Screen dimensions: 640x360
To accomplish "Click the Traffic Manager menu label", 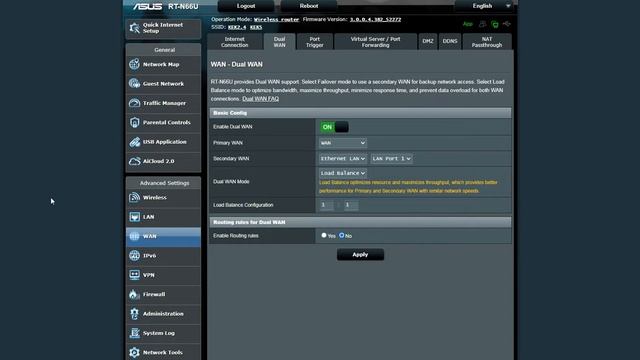I will click(x=164, y=103).
